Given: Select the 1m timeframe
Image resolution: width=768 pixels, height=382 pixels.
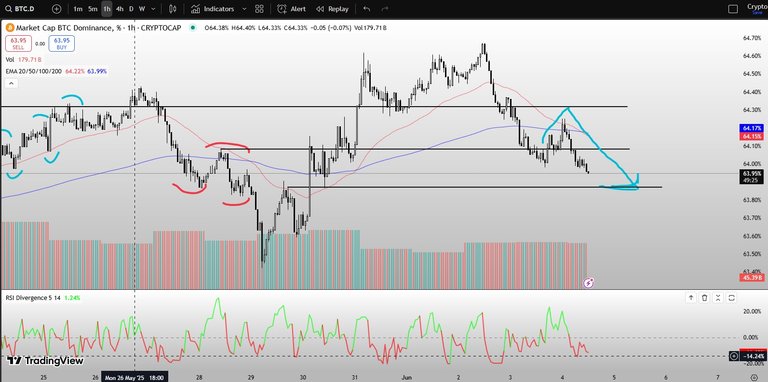Looking at the screenshot, I should click(77, 9).
